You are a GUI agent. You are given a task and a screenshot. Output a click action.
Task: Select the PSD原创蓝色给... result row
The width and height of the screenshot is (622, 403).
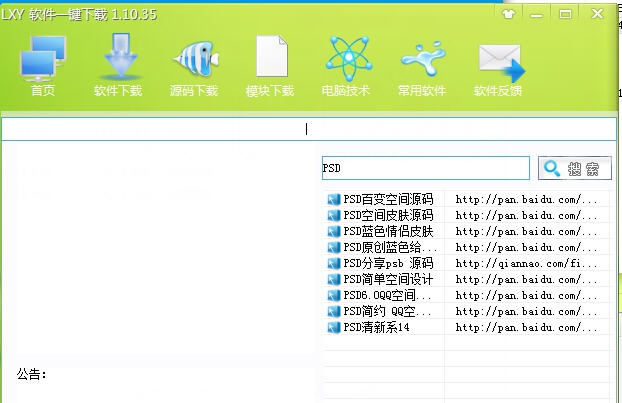point(466,247)
